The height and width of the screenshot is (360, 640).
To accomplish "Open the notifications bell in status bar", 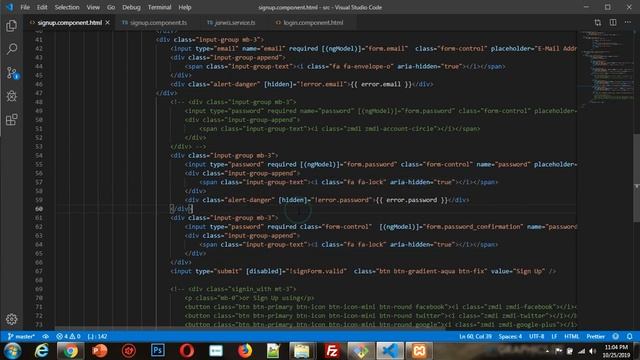I will point(630,336).
